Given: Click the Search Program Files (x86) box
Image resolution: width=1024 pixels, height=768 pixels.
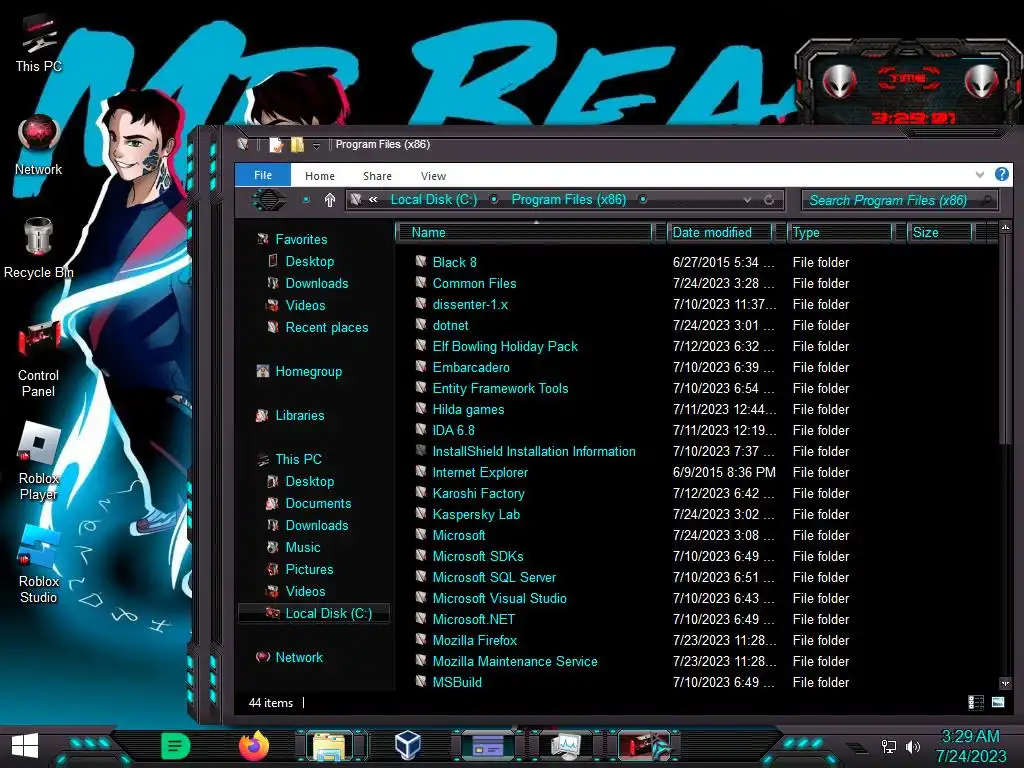Looking at the screenshot, I should pos(899,200).
